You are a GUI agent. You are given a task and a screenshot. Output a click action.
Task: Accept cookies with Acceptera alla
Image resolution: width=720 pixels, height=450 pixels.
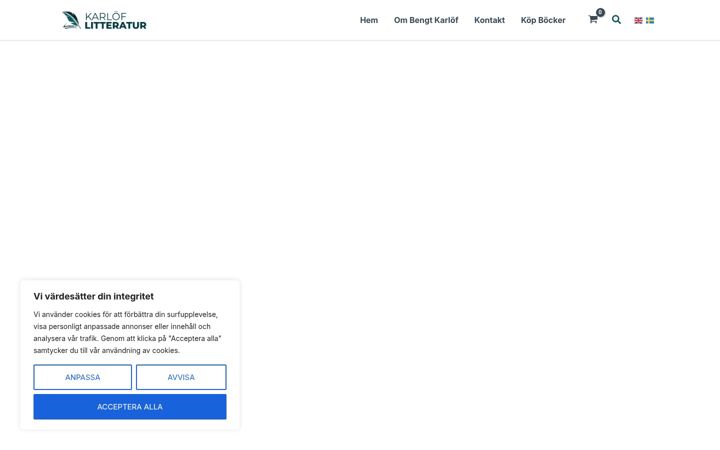pos(130,407)
